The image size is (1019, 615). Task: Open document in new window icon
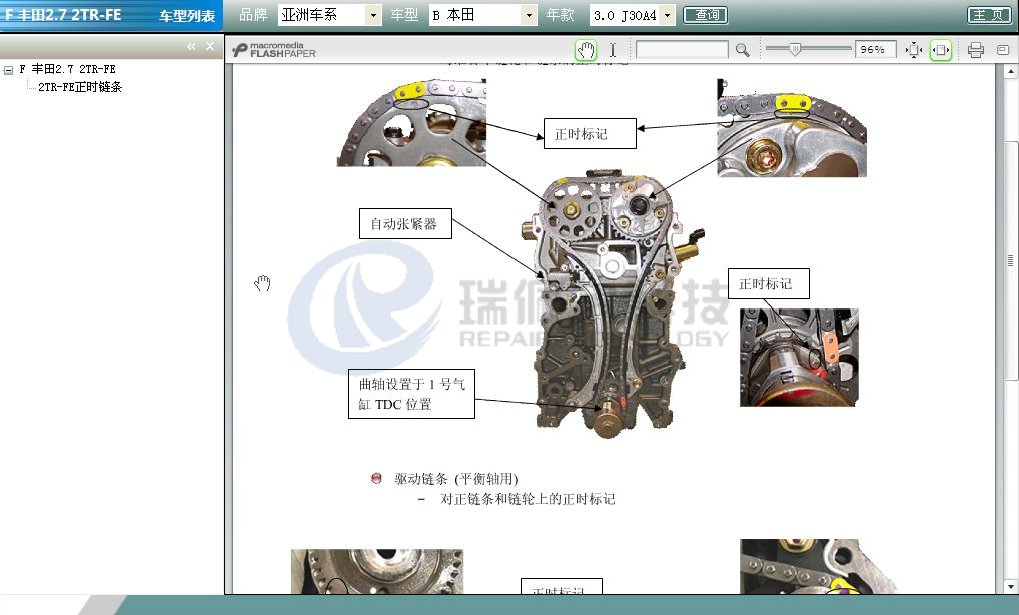[1002, 50]
